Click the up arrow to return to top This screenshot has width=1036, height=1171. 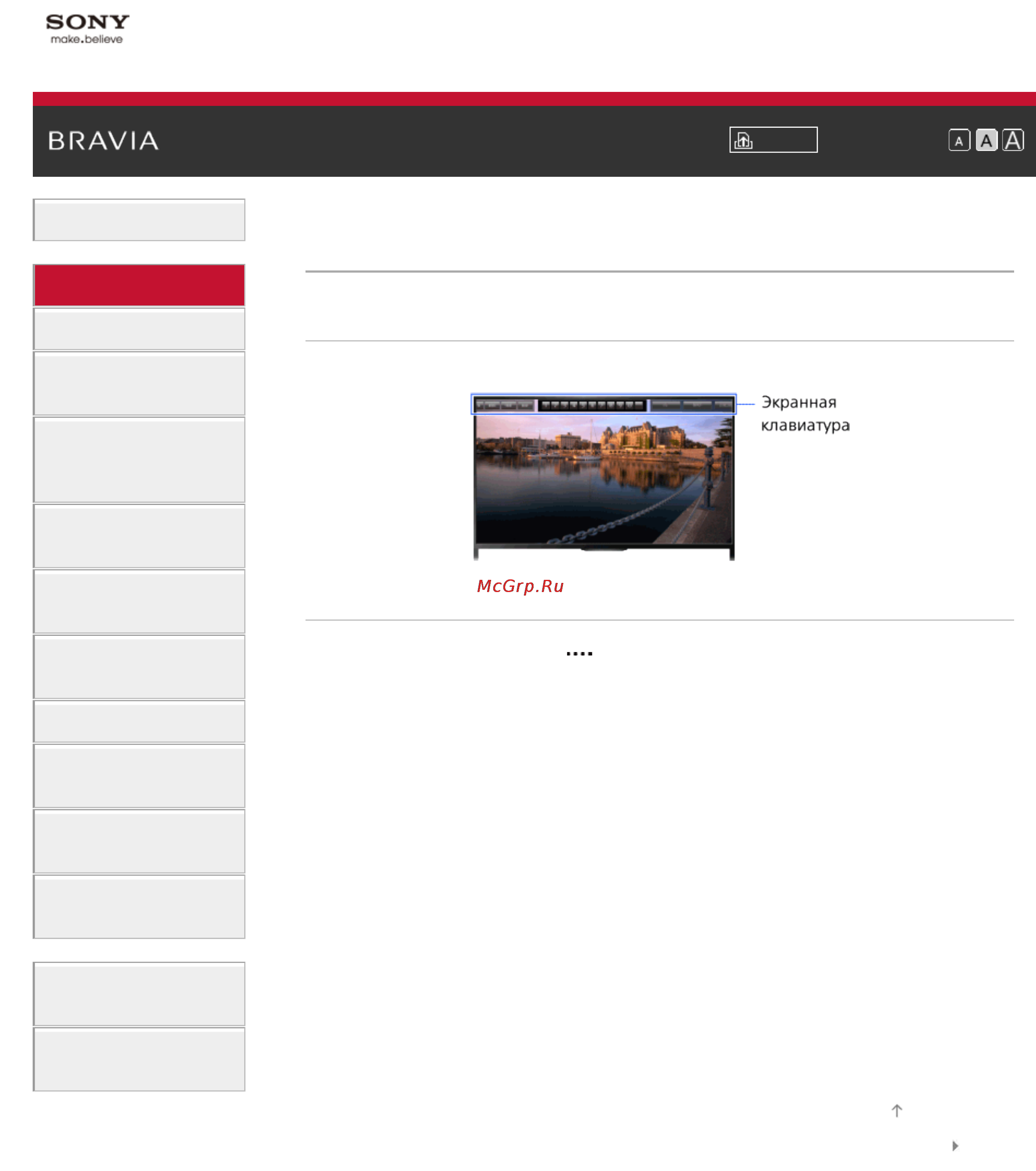tap(897, 1111)
